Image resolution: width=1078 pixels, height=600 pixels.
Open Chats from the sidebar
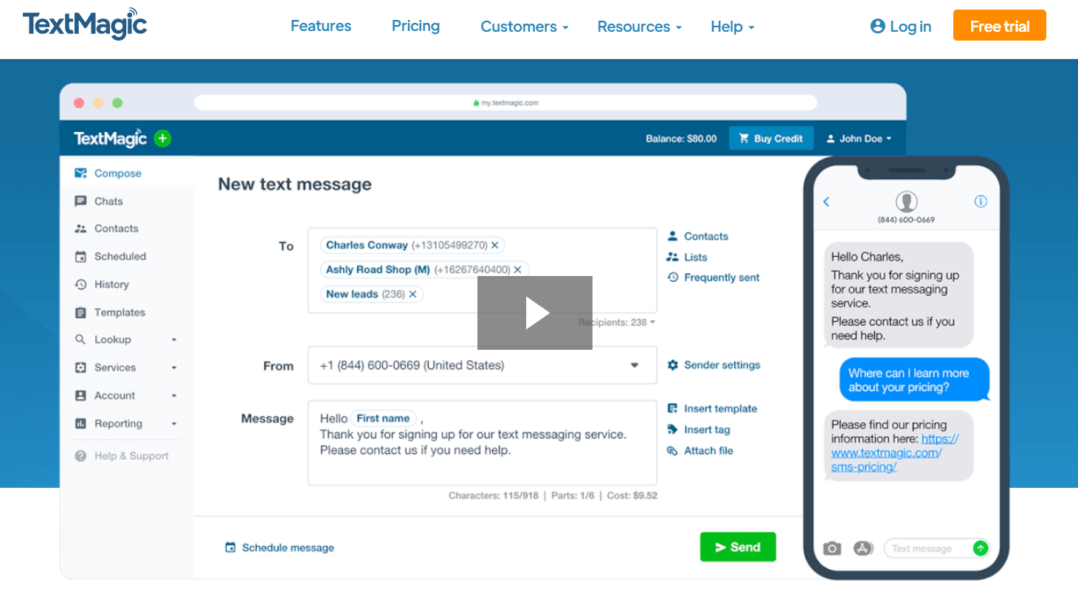click(108, 201)
